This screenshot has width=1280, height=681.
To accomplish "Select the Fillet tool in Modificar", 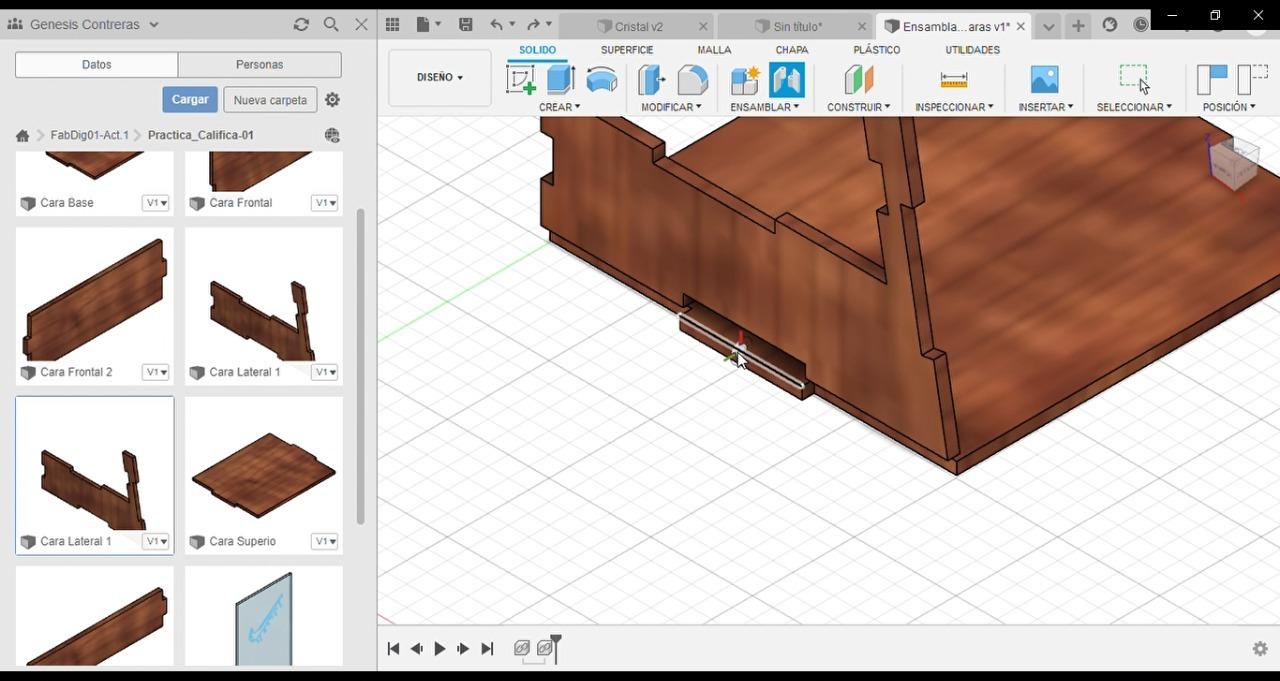I will point(692,80).
